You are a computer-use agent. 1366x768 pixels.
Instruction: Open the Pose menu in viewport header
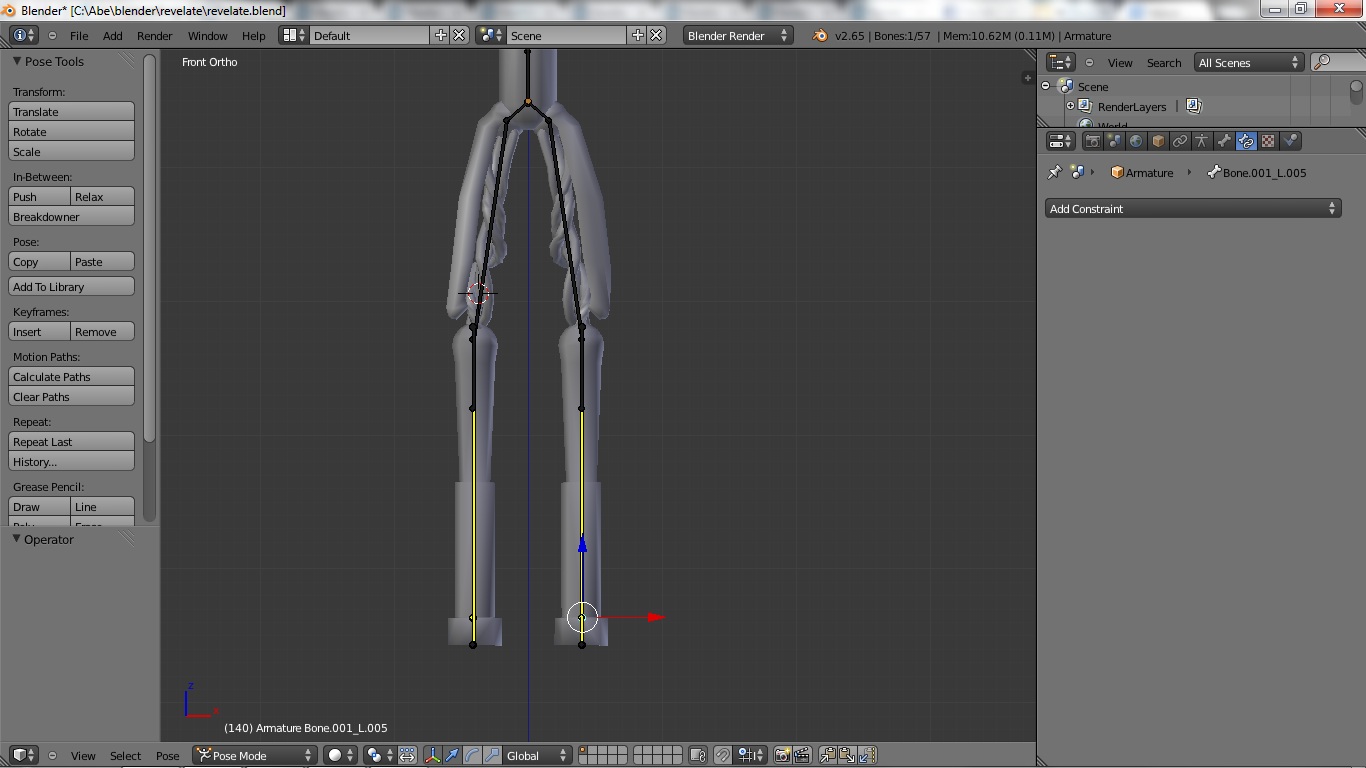click(x=168, y=755)
